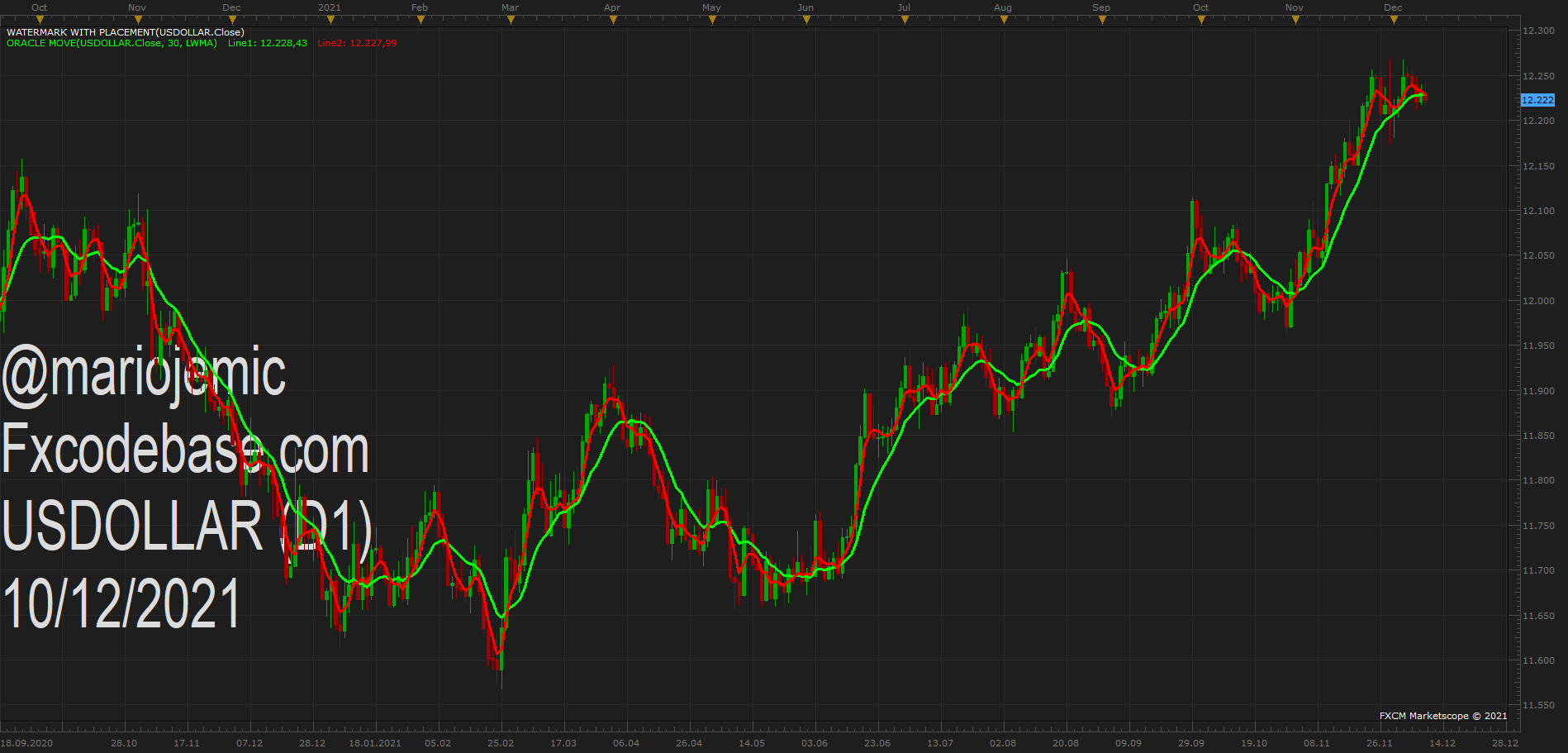Viewport: 1568px width, 753px height.
Task: Click the Sep month marker triangle
Action: (x=1102, y=20)
